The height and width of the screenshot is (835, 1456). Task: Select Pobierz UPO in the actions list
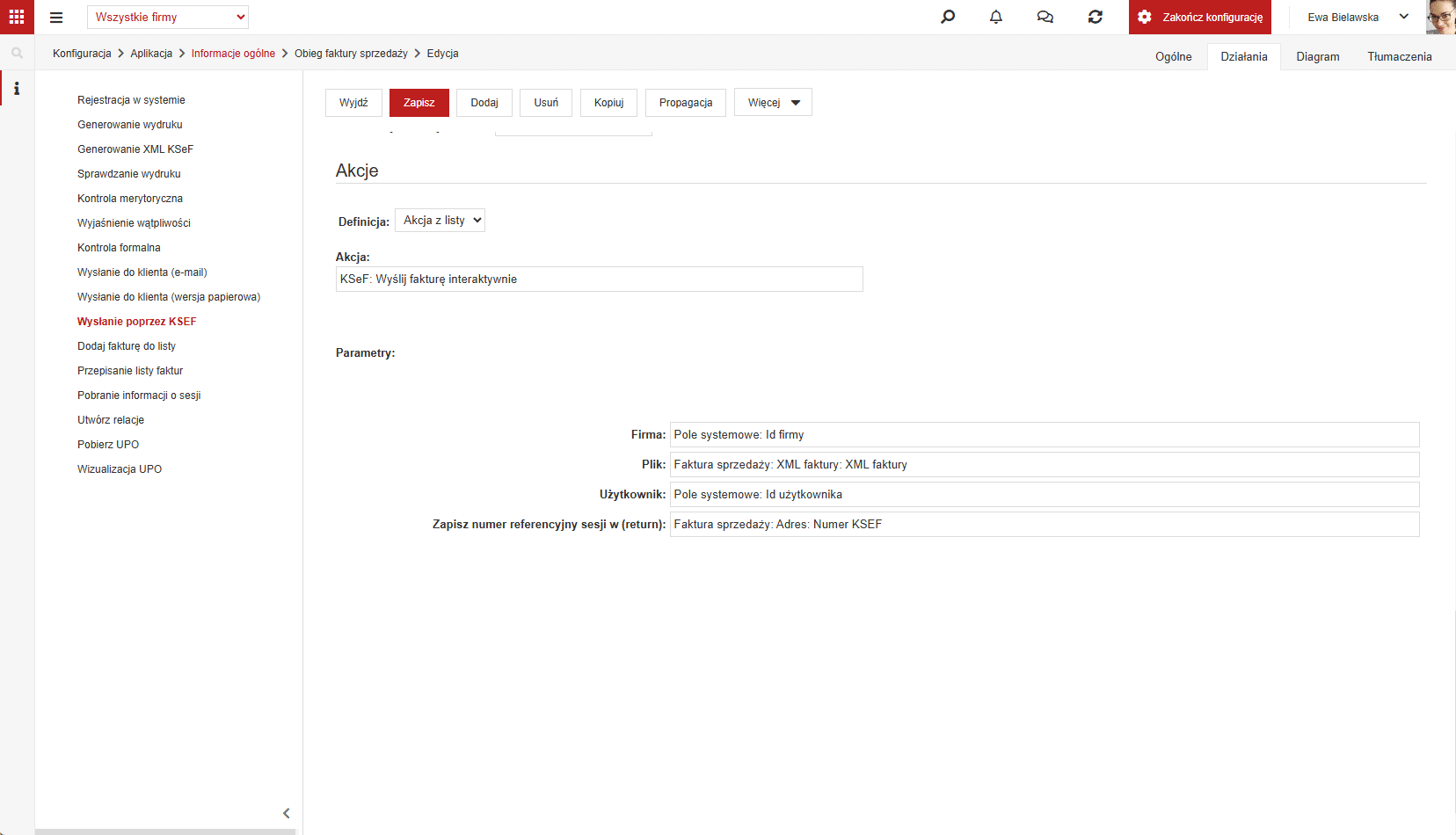point(108,445)
